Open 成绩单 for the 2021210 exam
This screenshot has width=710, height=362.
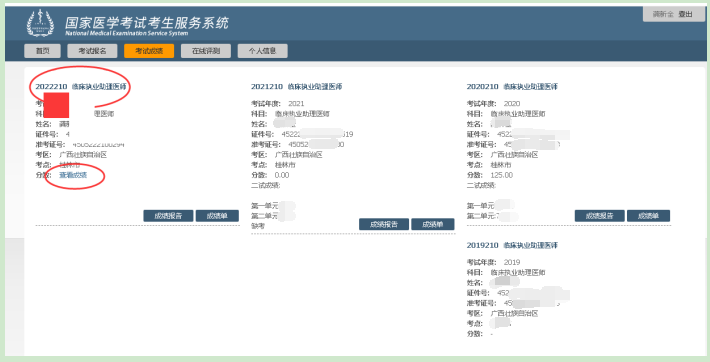[432, 224]
